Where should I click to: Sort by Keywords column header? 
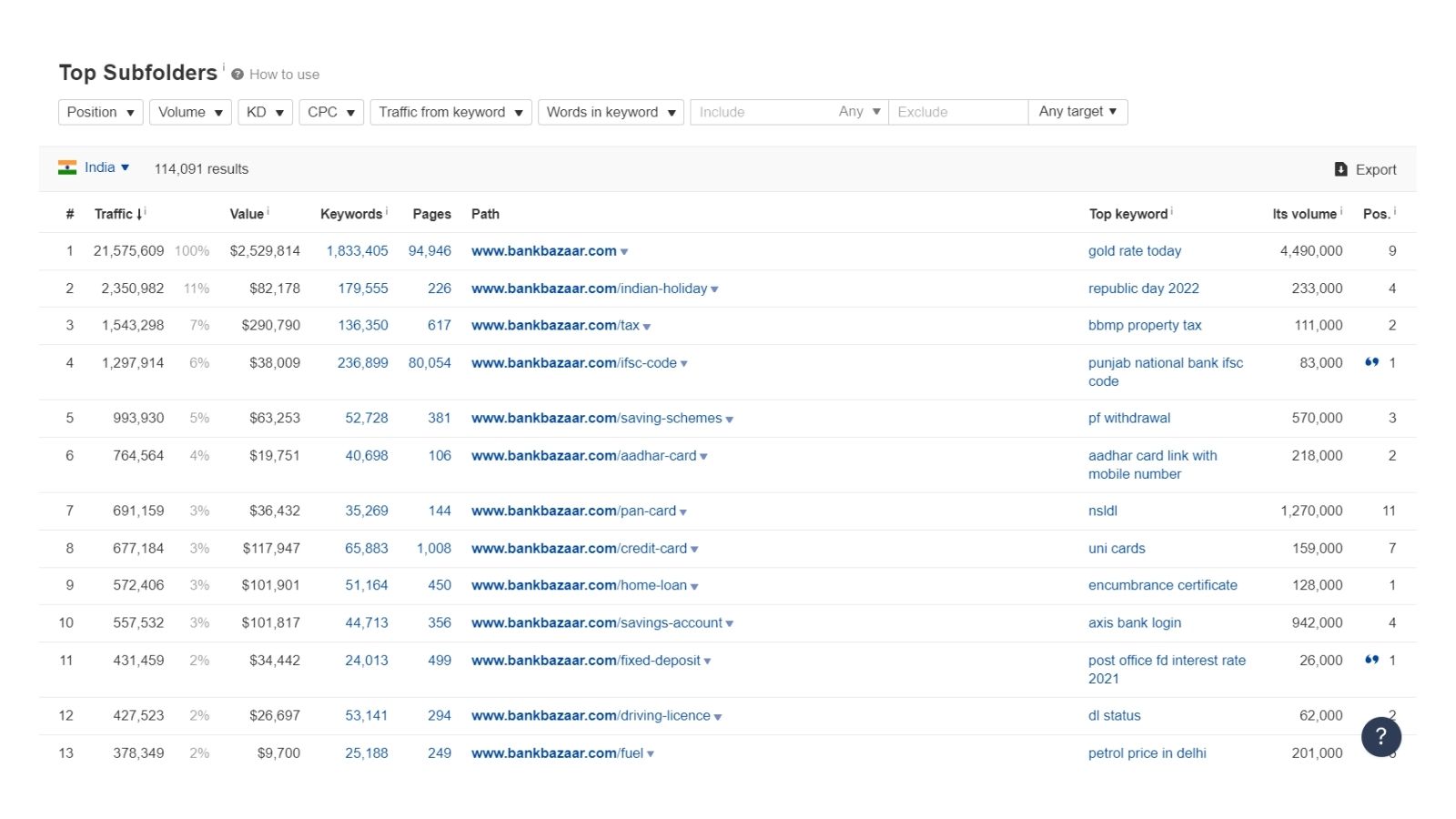(351, 214)
